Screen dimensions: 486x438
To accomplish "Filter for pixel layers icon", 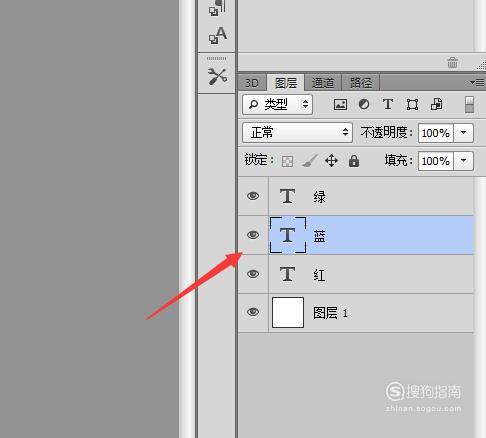I will click(x=340, y=105).
